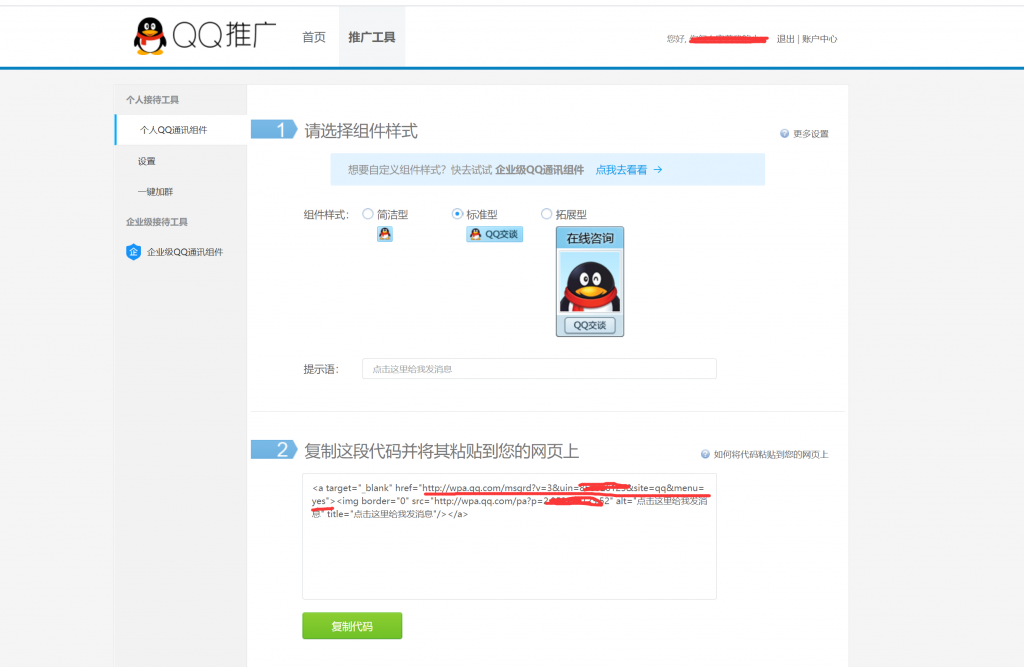Select the 标准型 radio button

tap(457, 214)
